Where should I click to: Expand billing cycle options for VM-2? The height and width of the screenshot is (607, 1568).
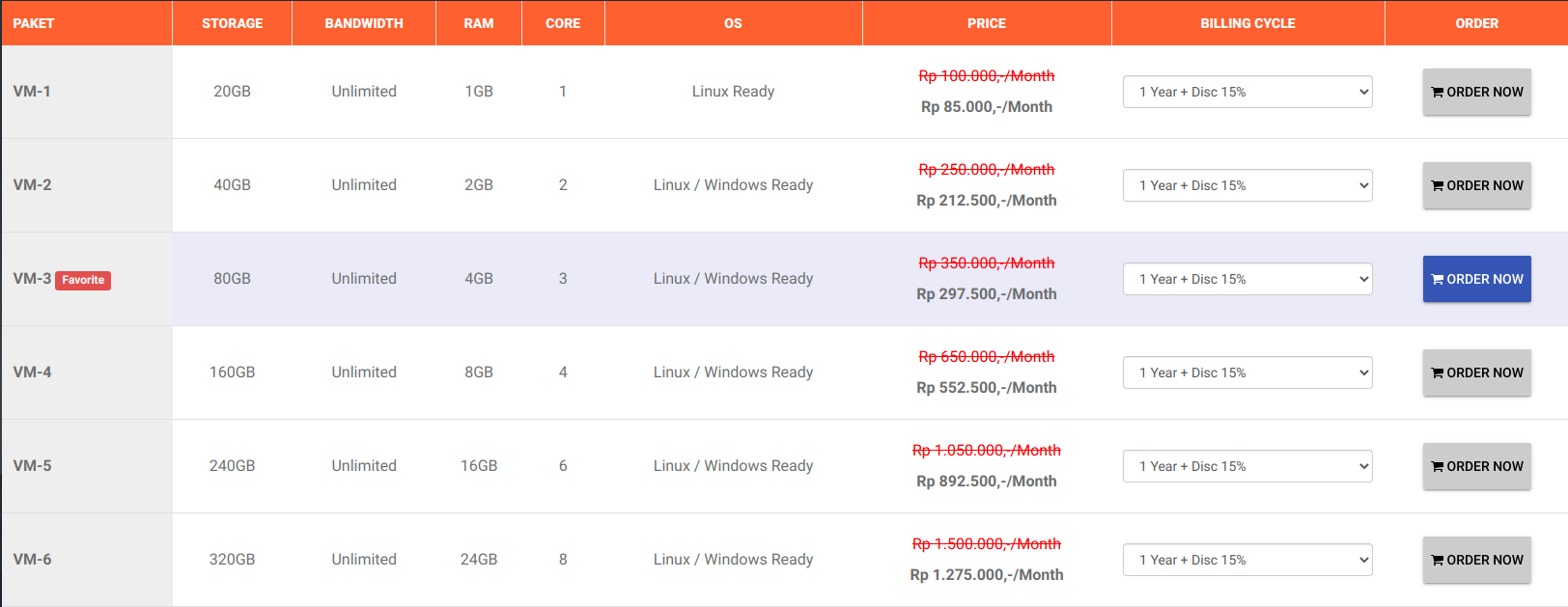[x=1246, y=186]
